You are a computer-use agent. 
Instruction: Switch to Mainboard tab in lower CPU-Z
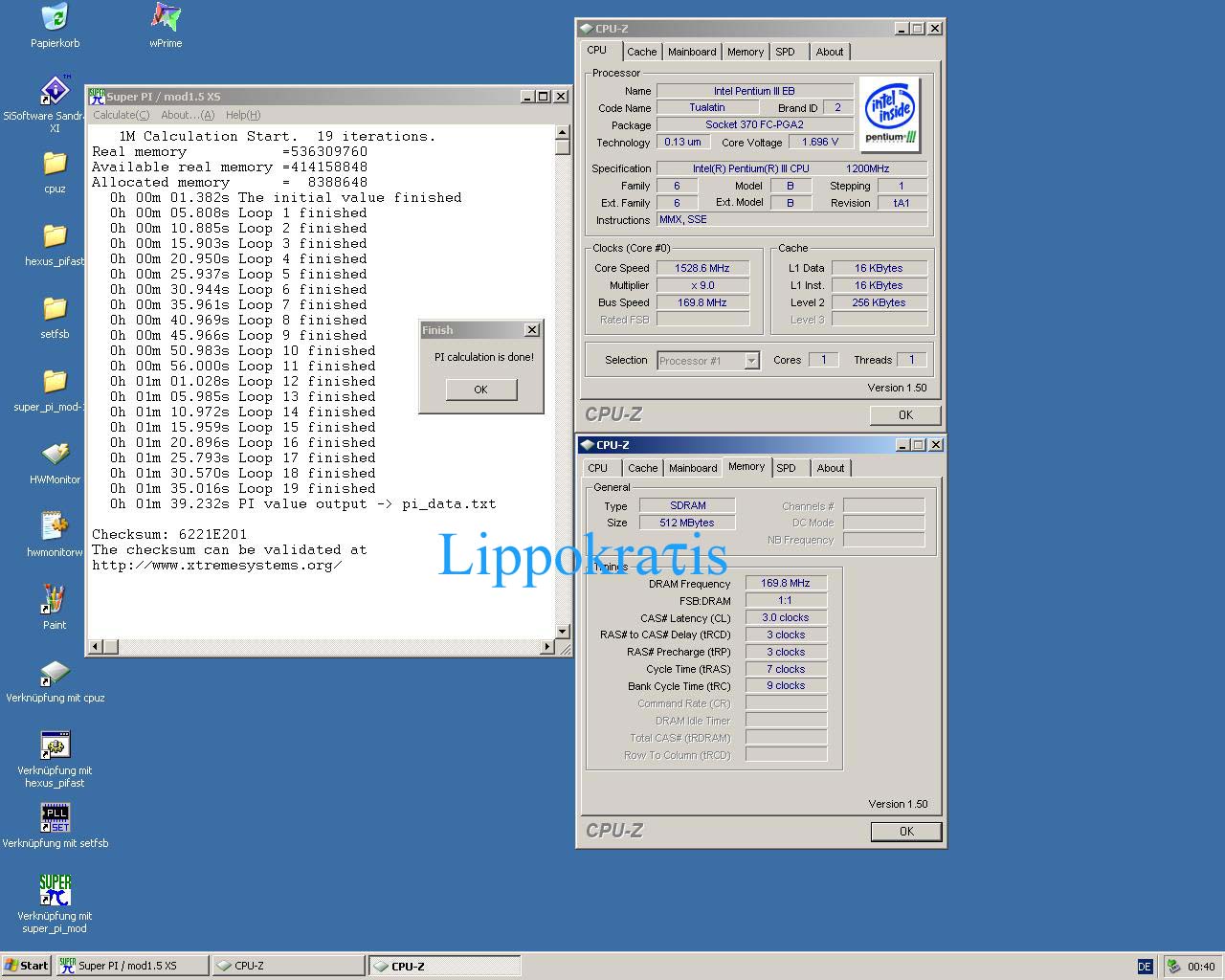693,468
